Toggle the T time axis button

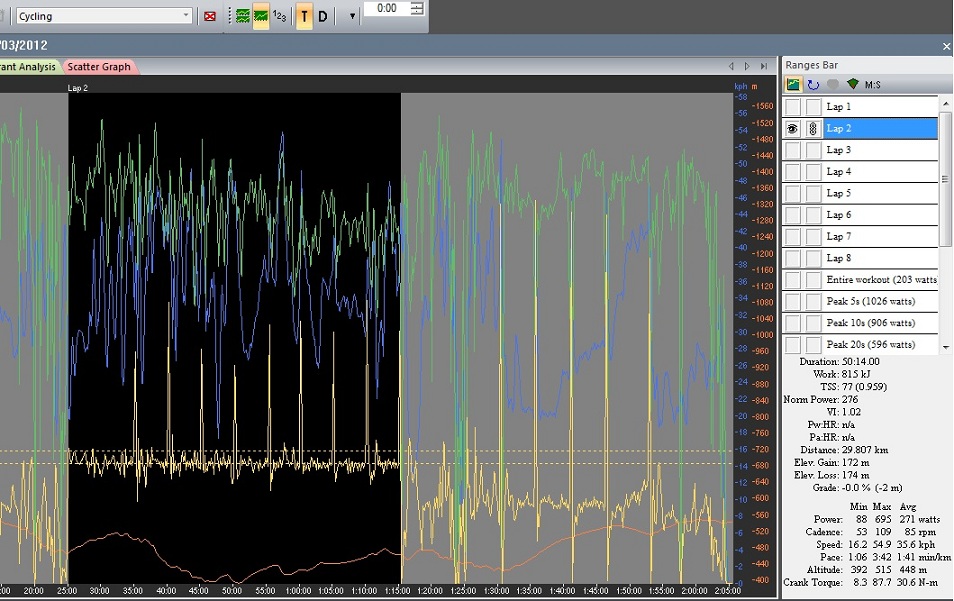click(304, 16)
